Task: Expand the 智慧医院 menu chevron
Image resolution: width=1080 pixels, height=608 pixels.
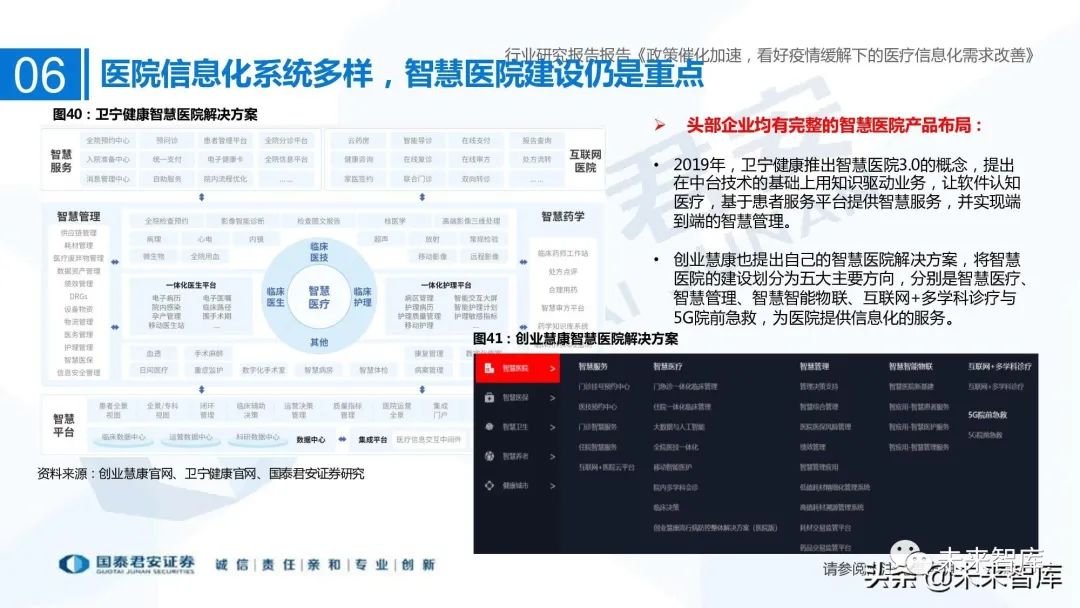Action: (x=552, y=369)
